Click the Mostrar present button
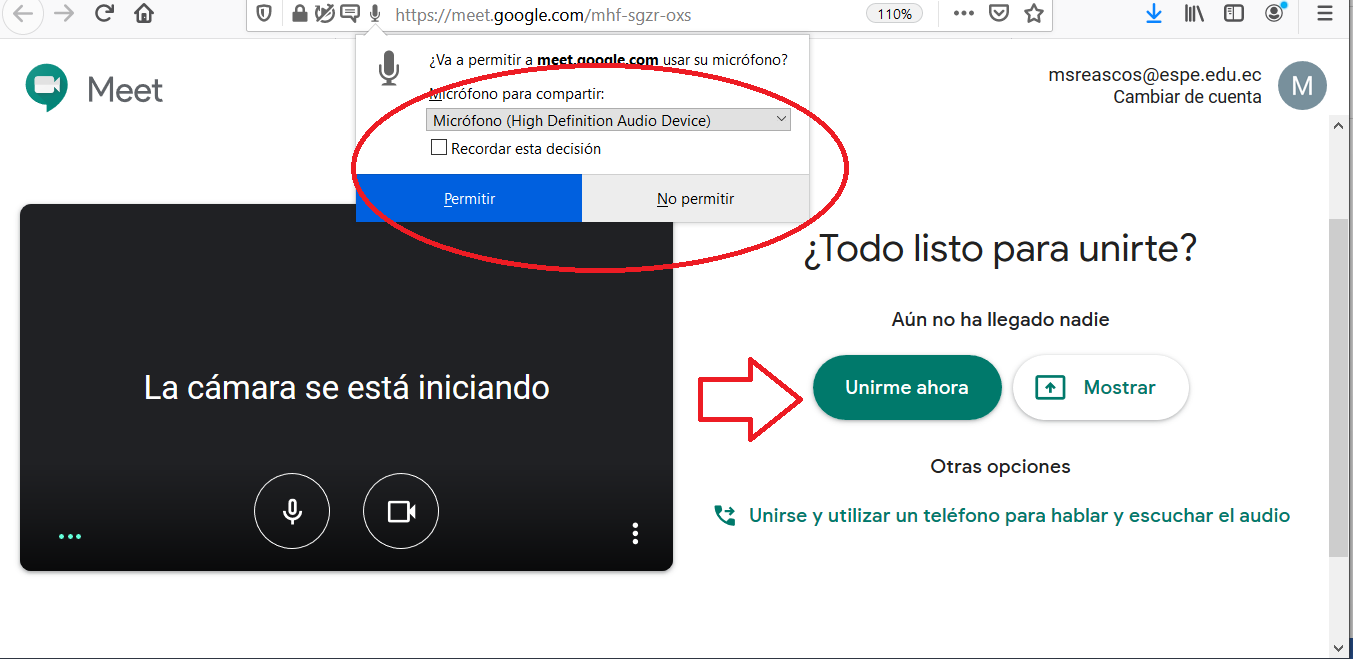This screenshot has width=1353, height=659. click(1100, 387)
